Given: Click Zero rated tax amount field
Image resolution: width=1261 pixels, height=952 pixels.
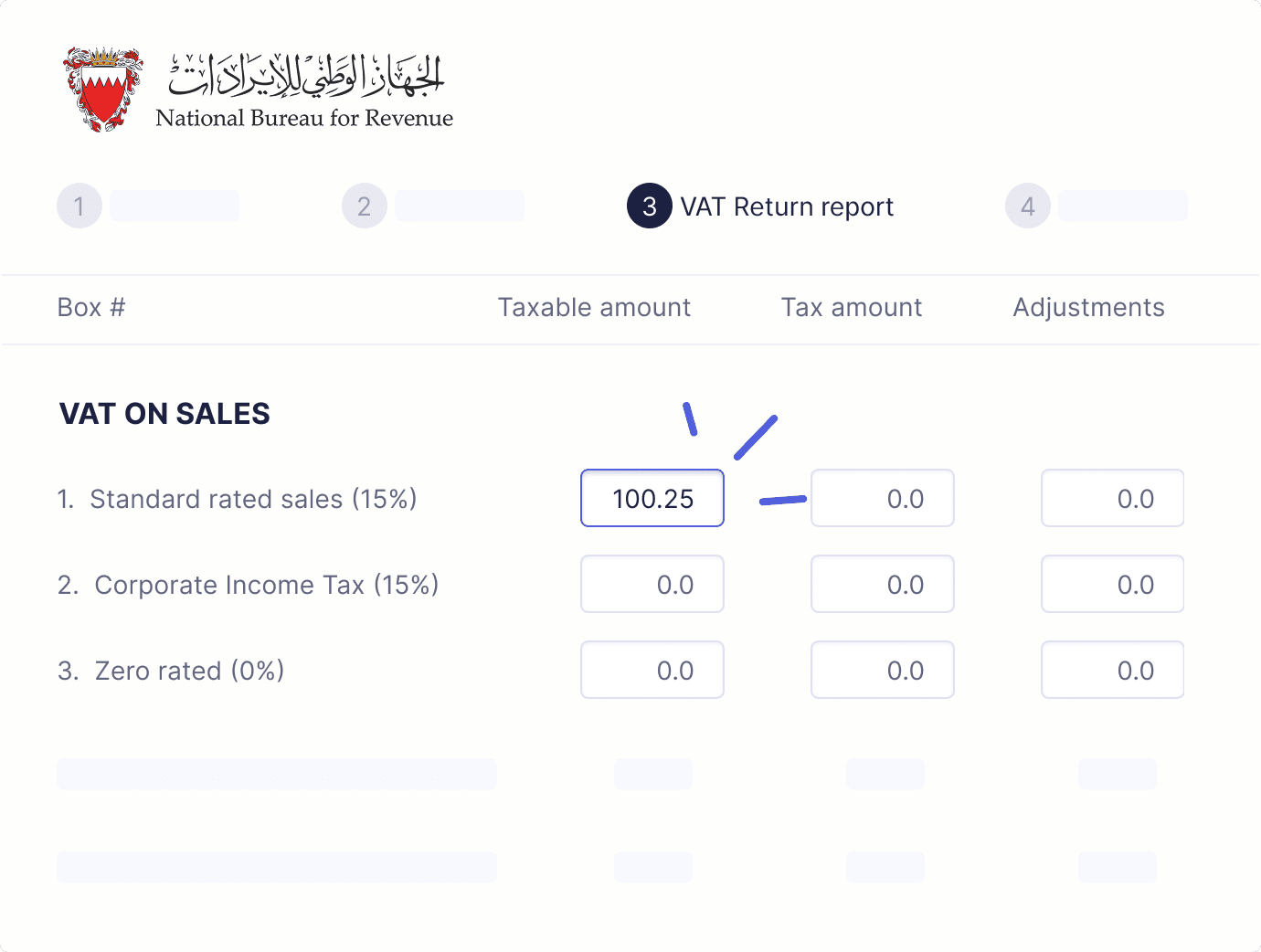Looking at the screenshot, I should (x=883, y=670).
